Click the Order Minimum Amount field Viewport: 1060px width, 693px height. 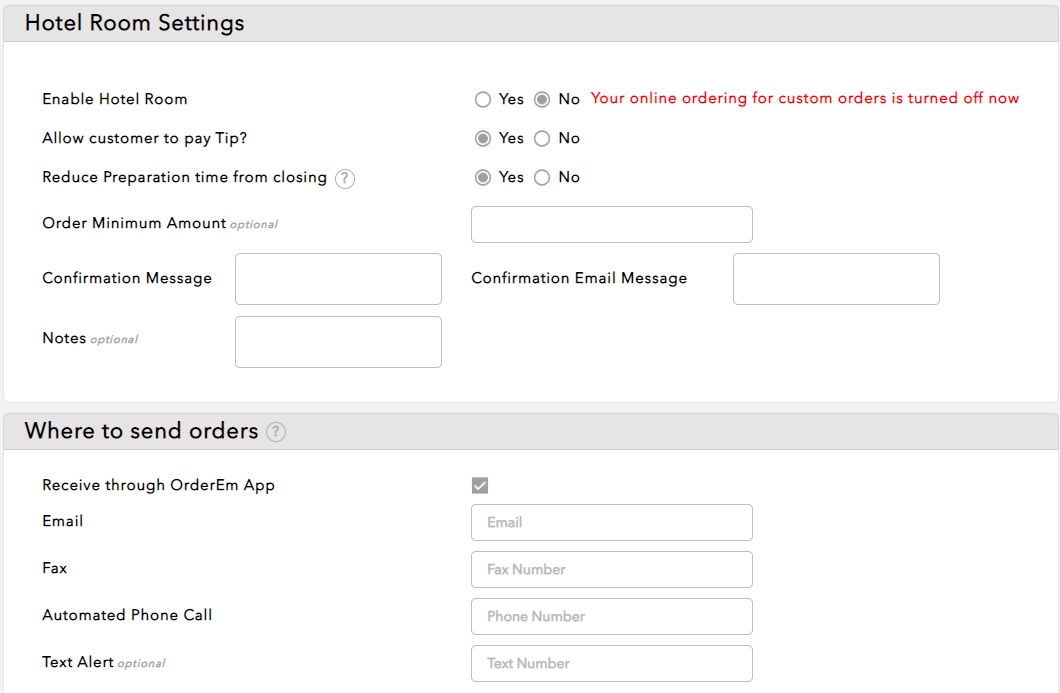611,224
